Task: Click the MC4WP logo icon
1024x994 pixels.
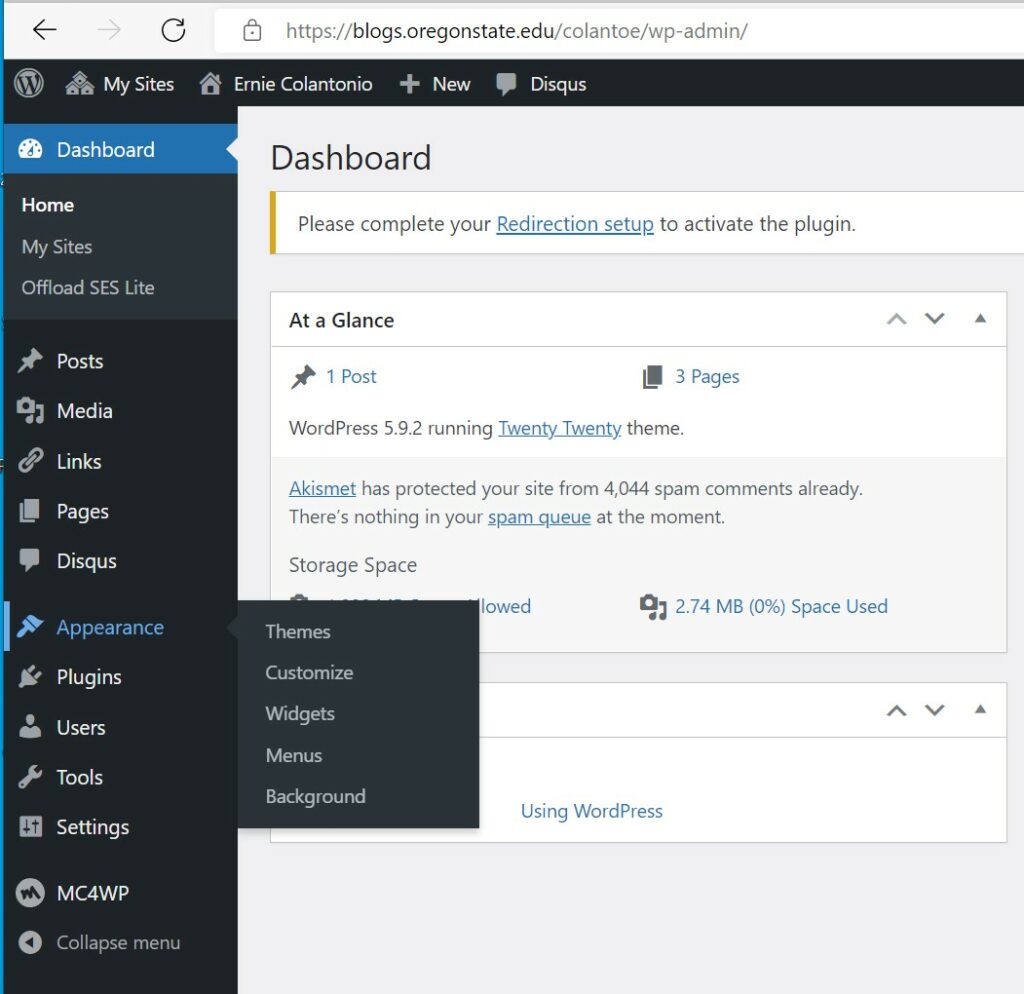Action: point(30,892)
